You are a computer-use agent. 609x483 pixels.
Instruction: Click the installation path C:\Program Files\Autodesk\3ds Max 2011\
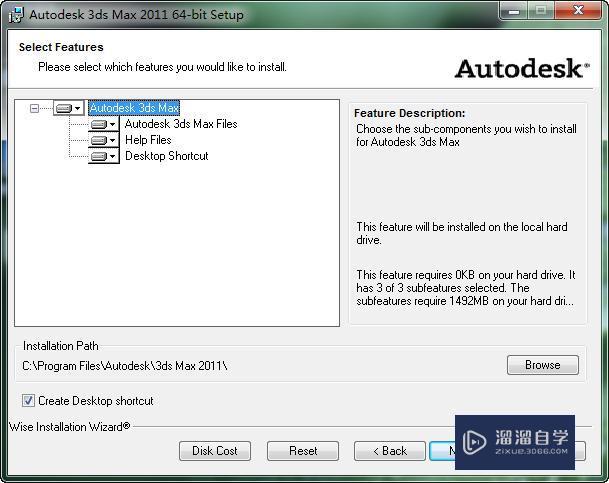point(125,366)
